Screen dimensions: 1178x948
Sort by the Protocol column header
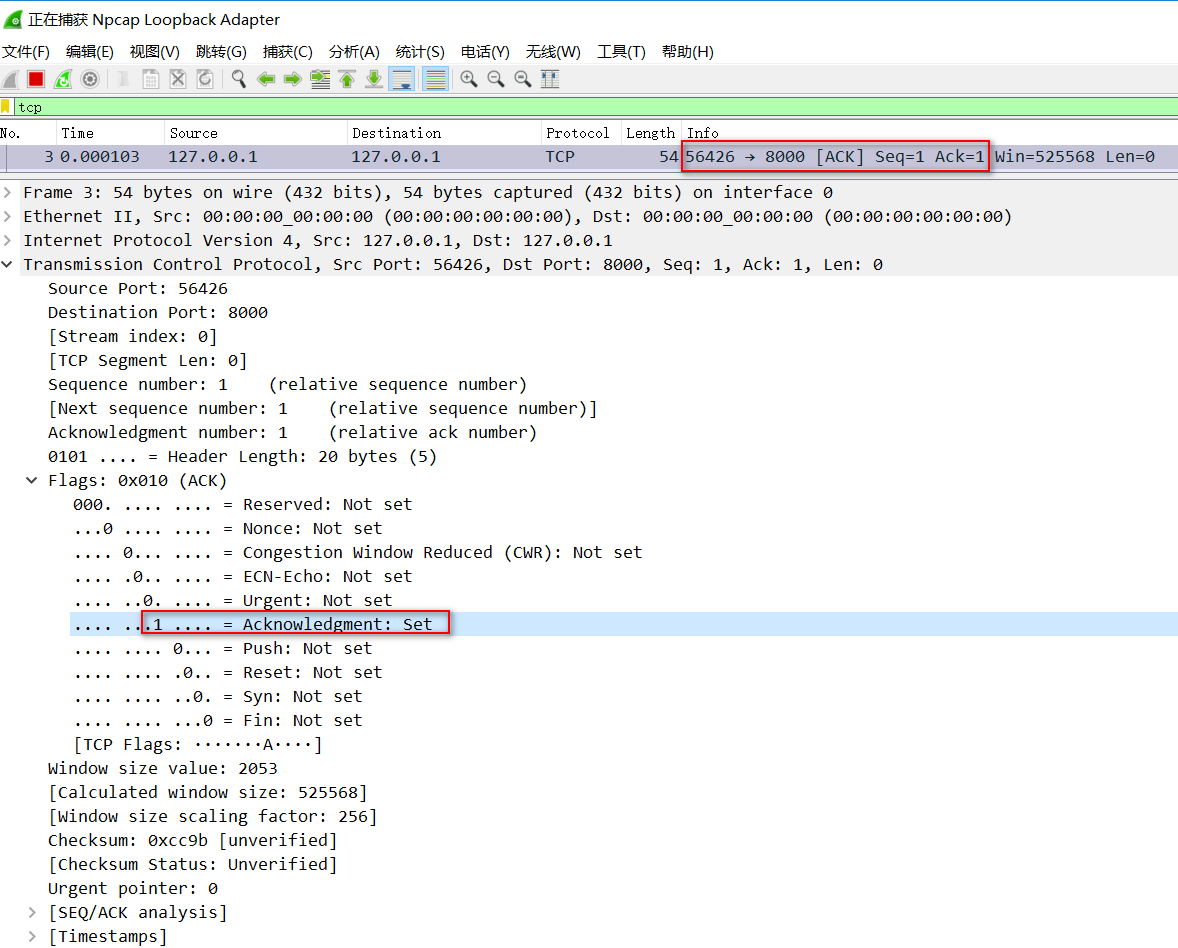pos(577,133)
